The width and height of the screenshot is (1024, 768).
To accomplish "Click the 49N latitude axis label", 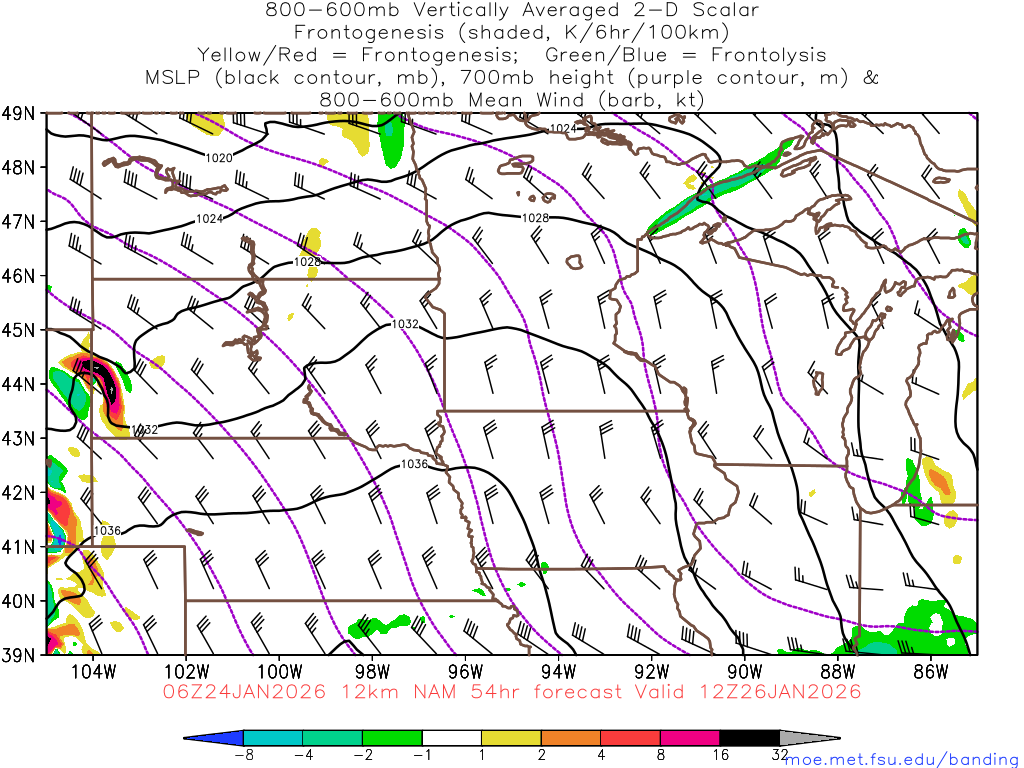I will (x=21, y=113).
